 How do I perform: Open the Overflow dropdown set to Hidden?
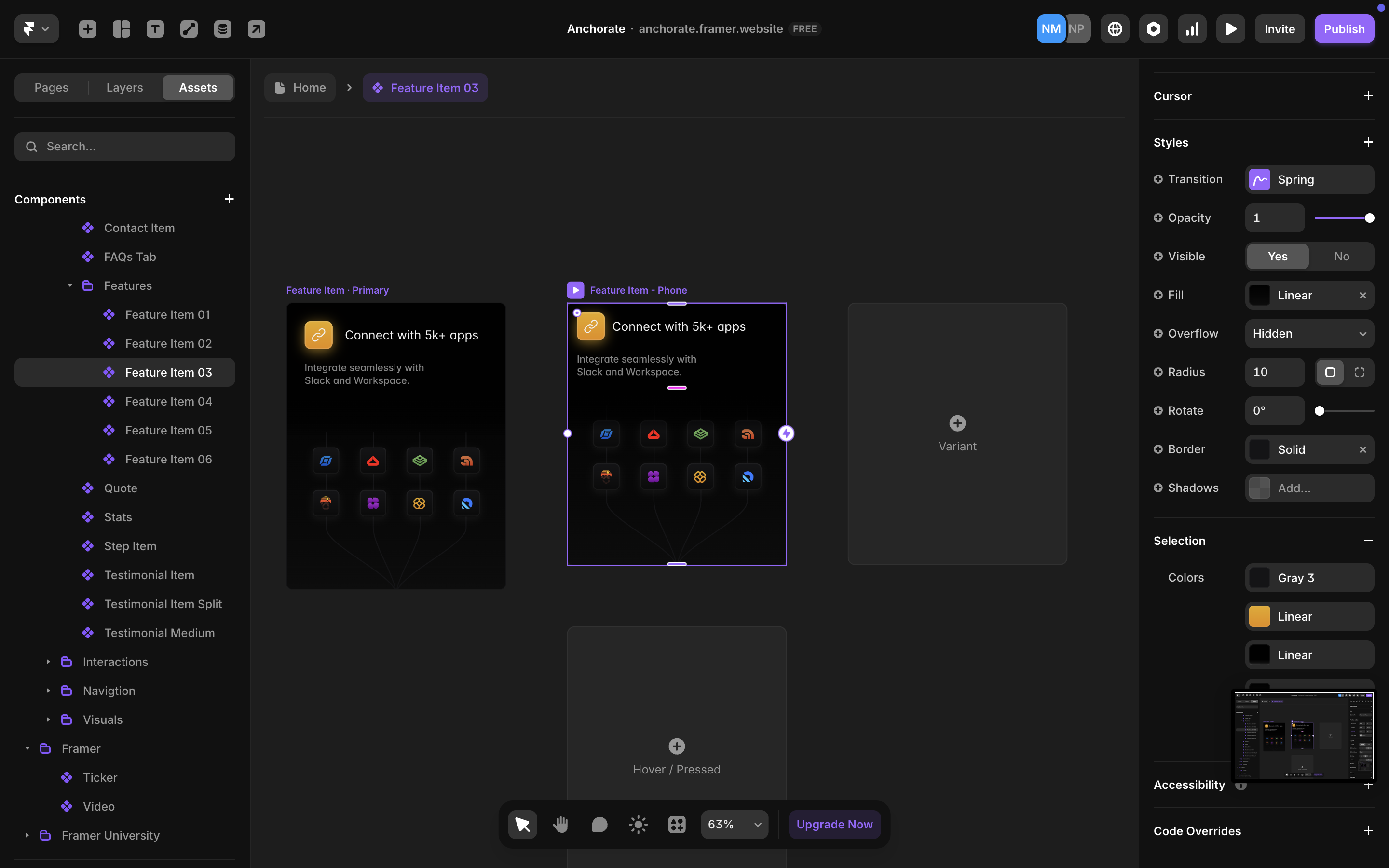click(1309, 334)
